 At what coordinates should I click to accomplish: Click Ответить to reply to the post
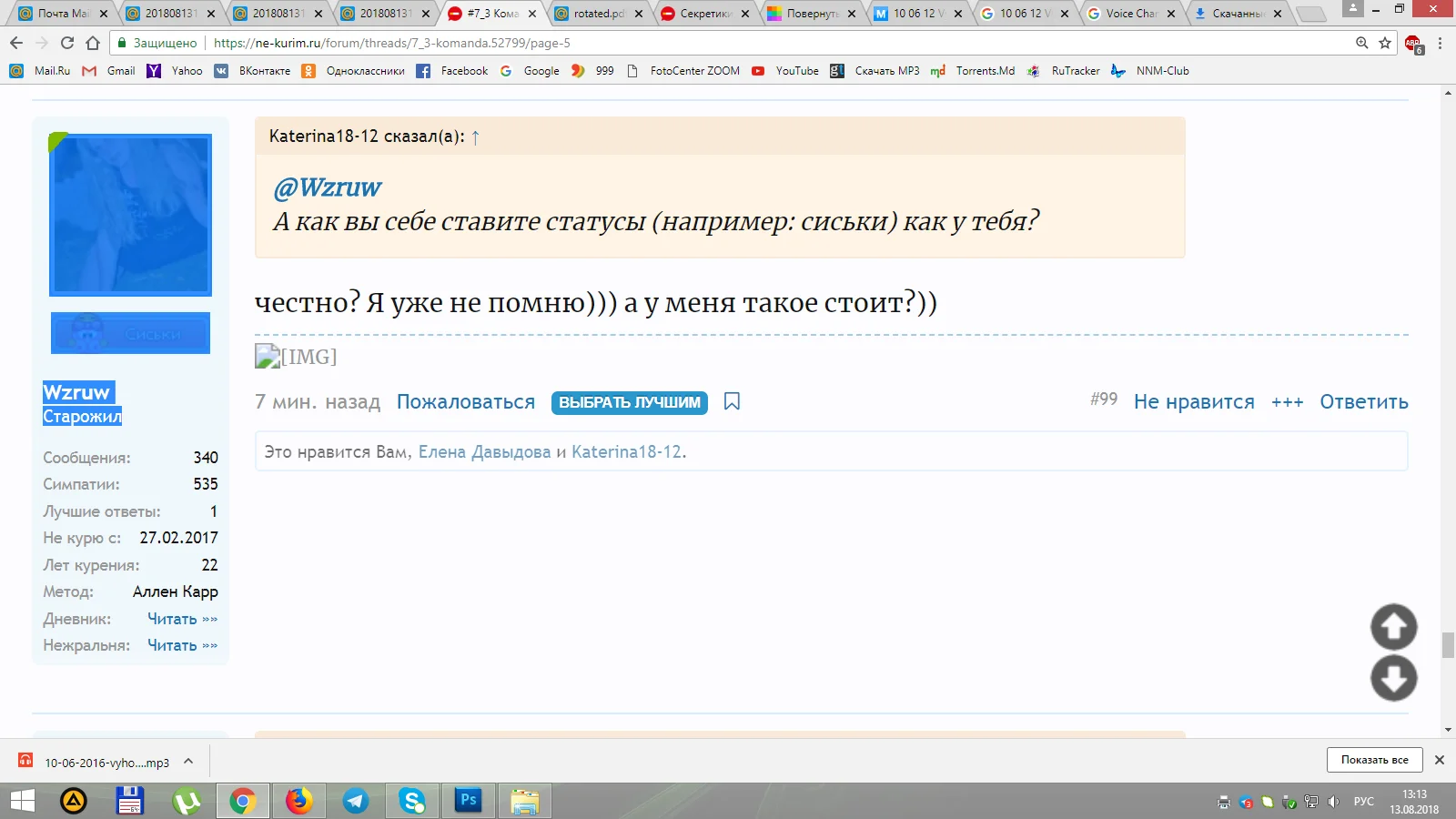1364,402
